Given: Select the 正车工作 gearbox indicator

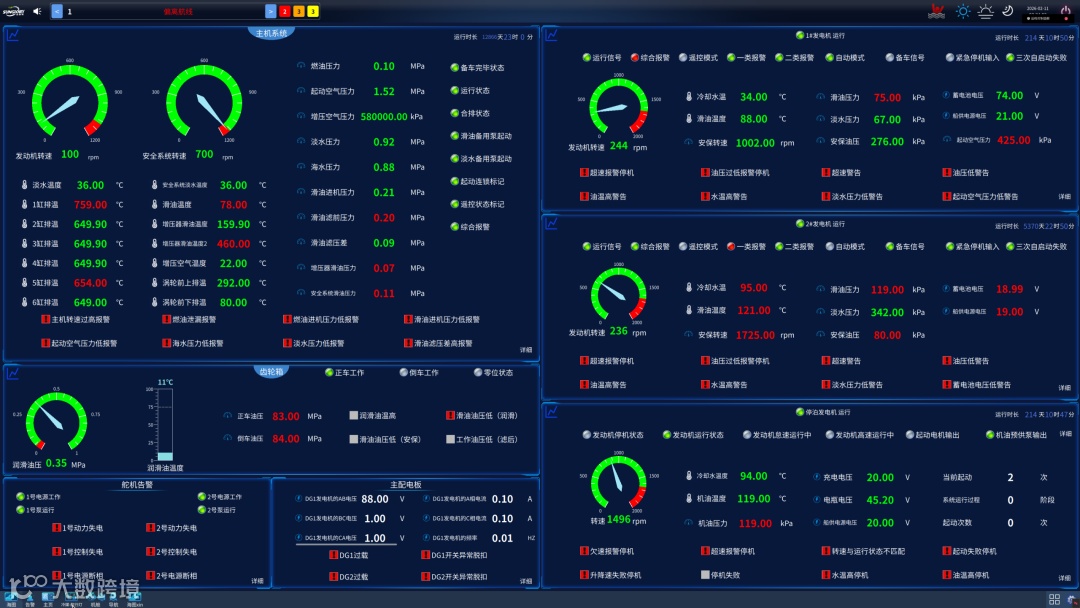Looking at the screenshot, I should coord(344,373).
